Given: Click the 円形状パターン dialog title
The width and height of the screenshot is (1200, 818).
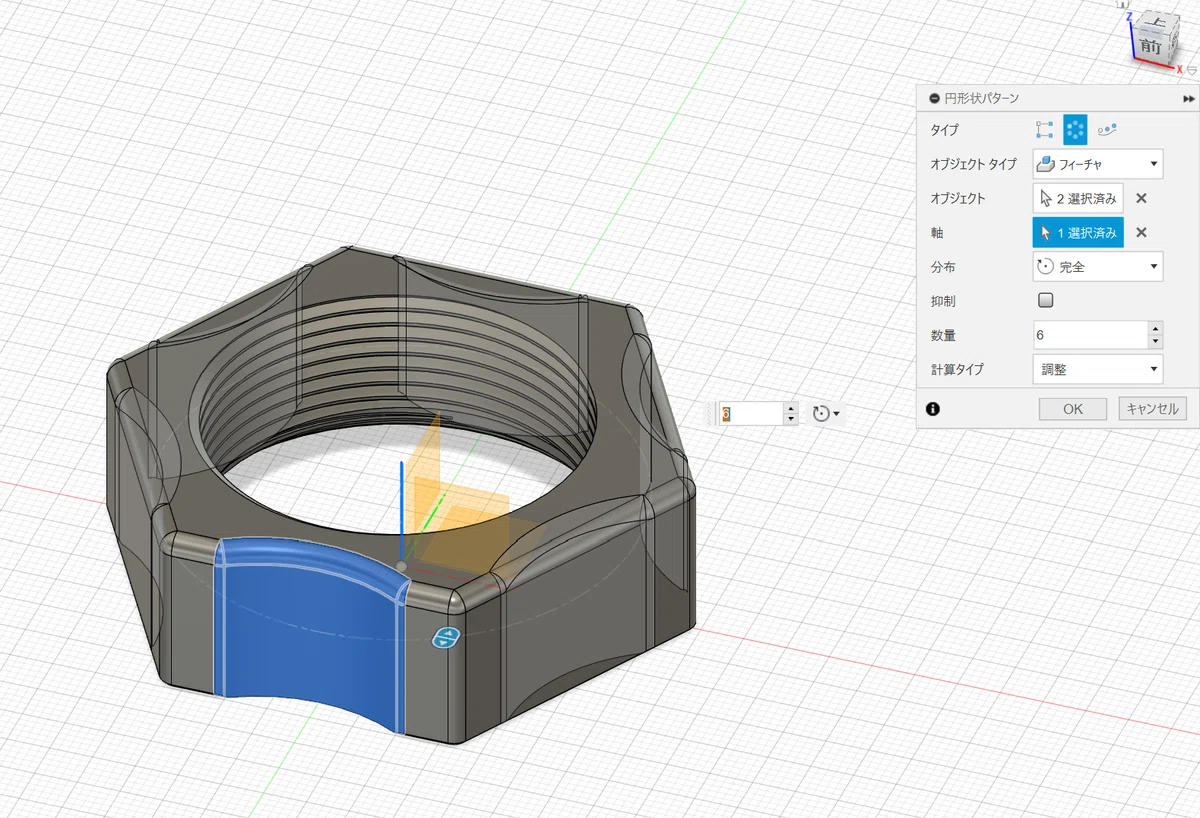Looking at the screenshot, I should tap(982, 99).
